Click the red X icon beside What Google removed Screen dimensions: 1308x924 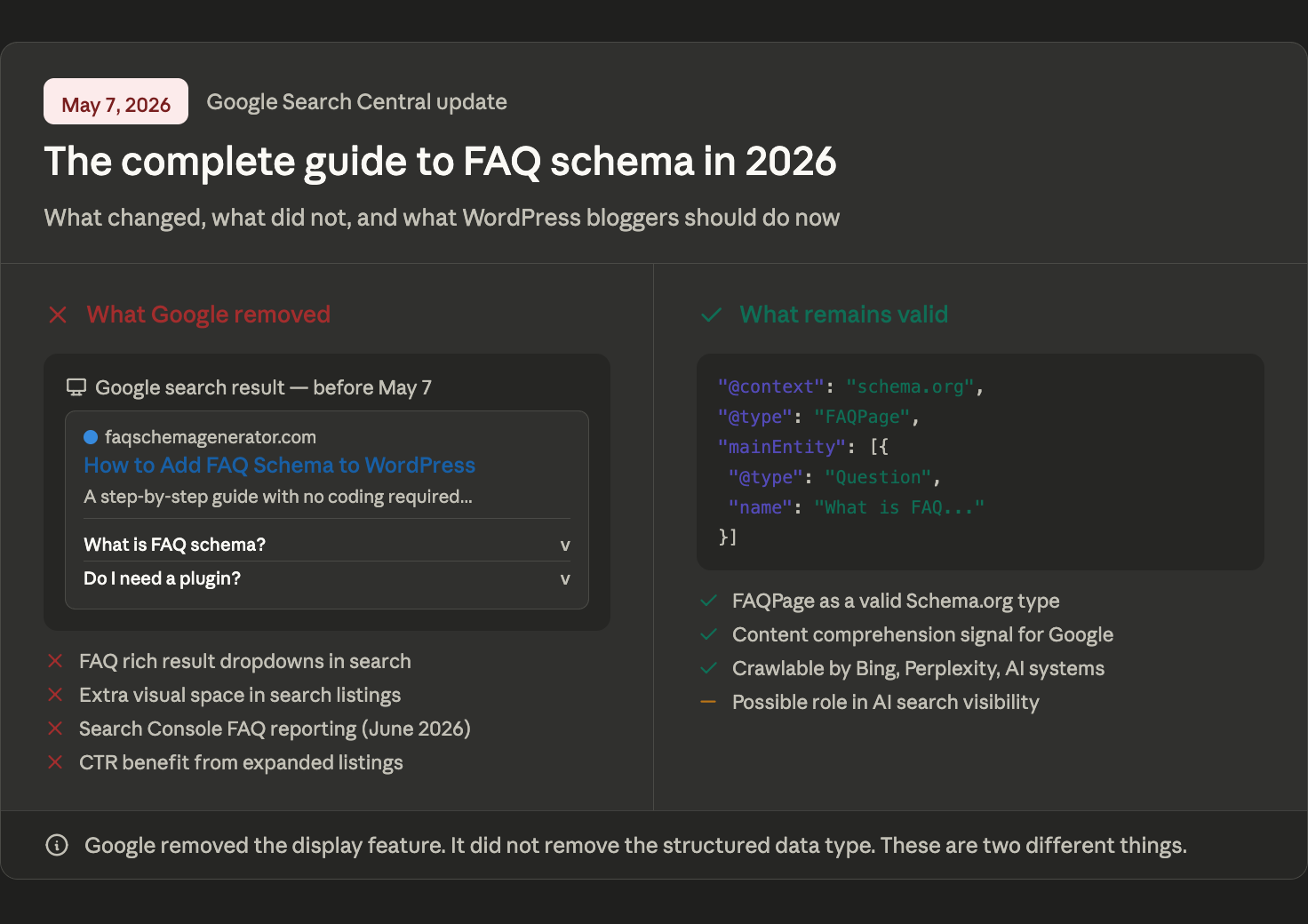coord(58,315)
